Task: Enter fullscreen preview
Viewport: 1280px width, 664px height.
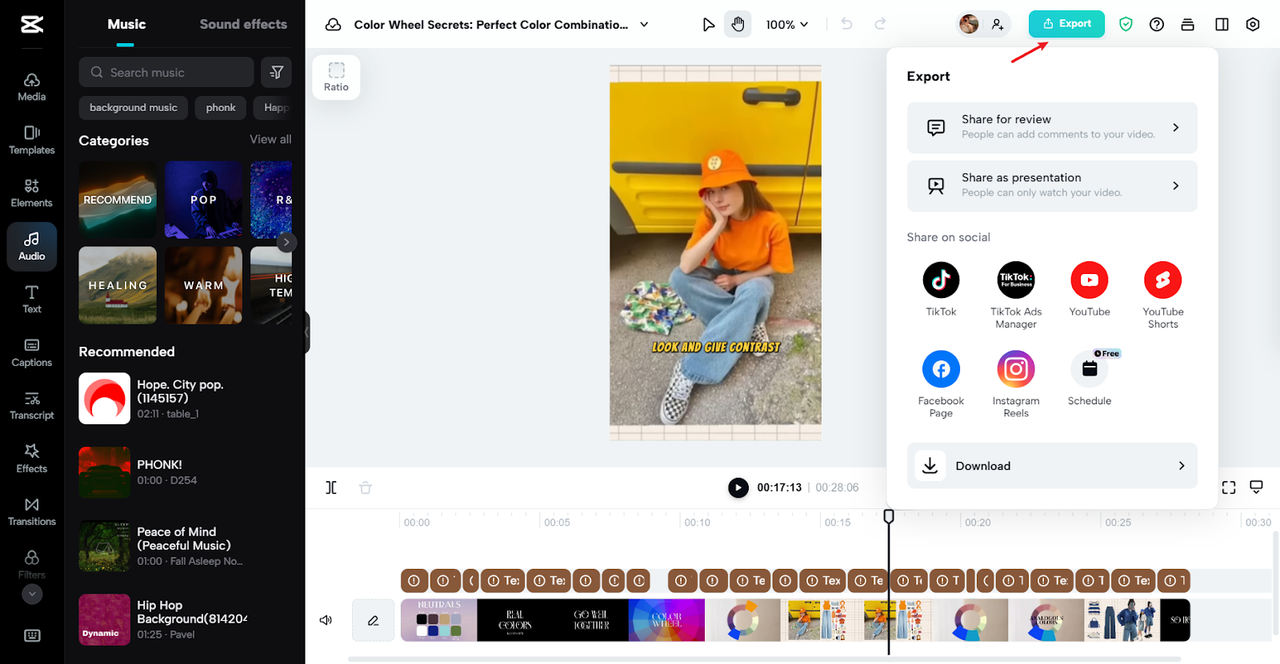Action: (x=1229, y=488)
